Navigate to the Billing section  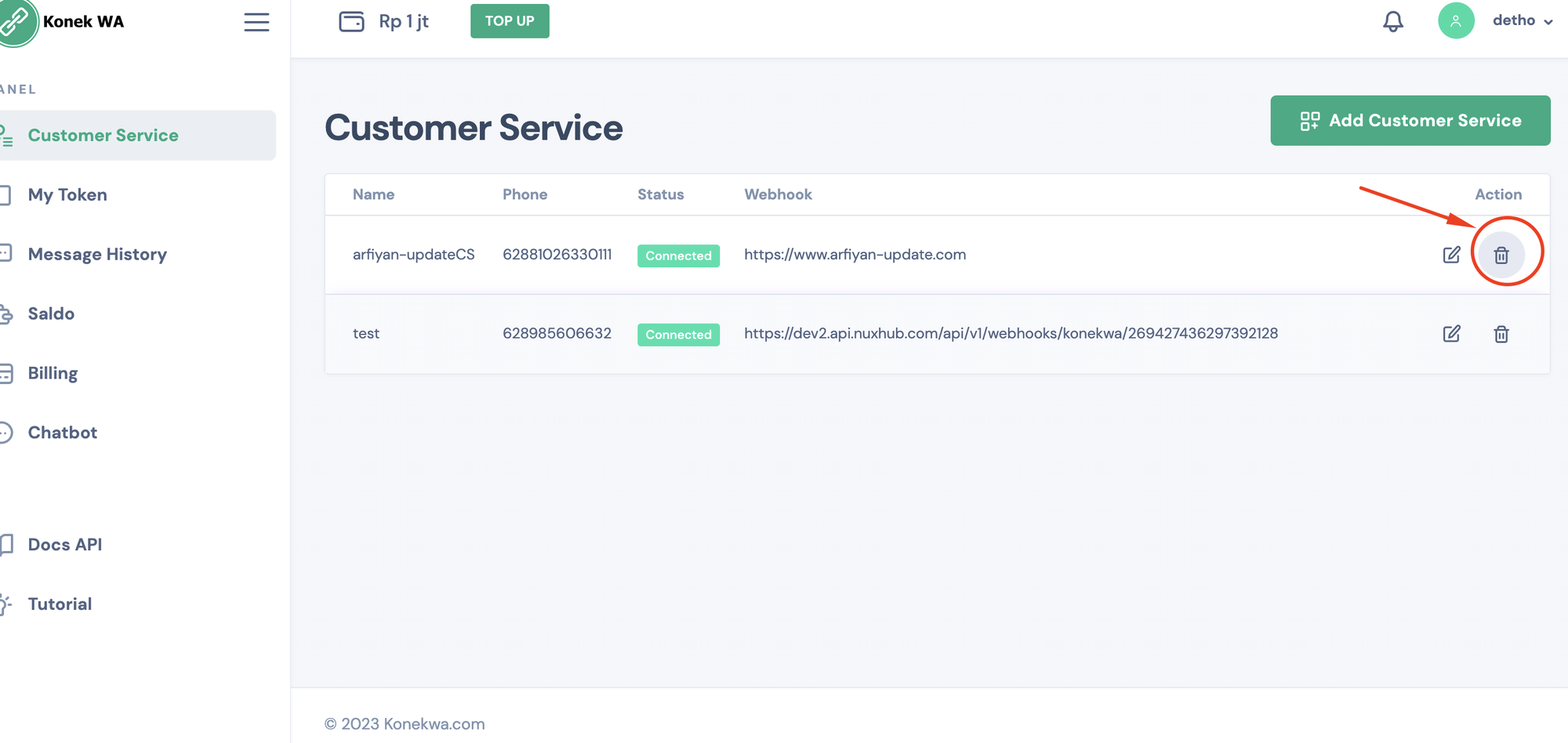53,373
